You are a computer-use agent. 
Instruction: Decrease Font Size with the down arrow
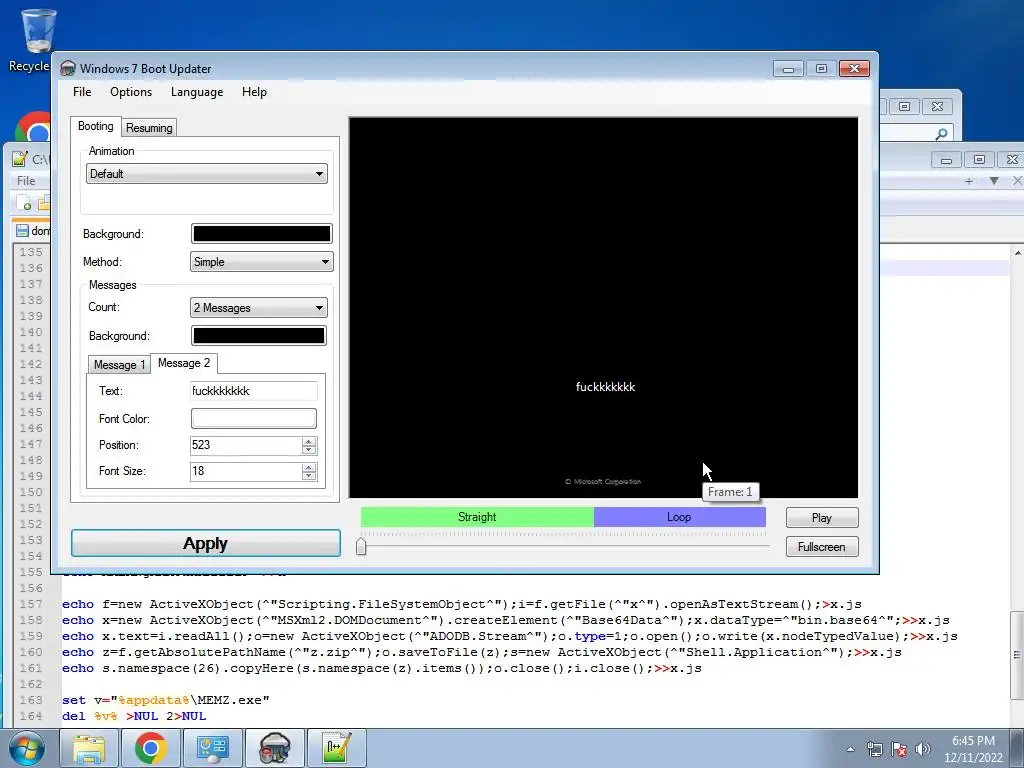click(x=309, y=476)
